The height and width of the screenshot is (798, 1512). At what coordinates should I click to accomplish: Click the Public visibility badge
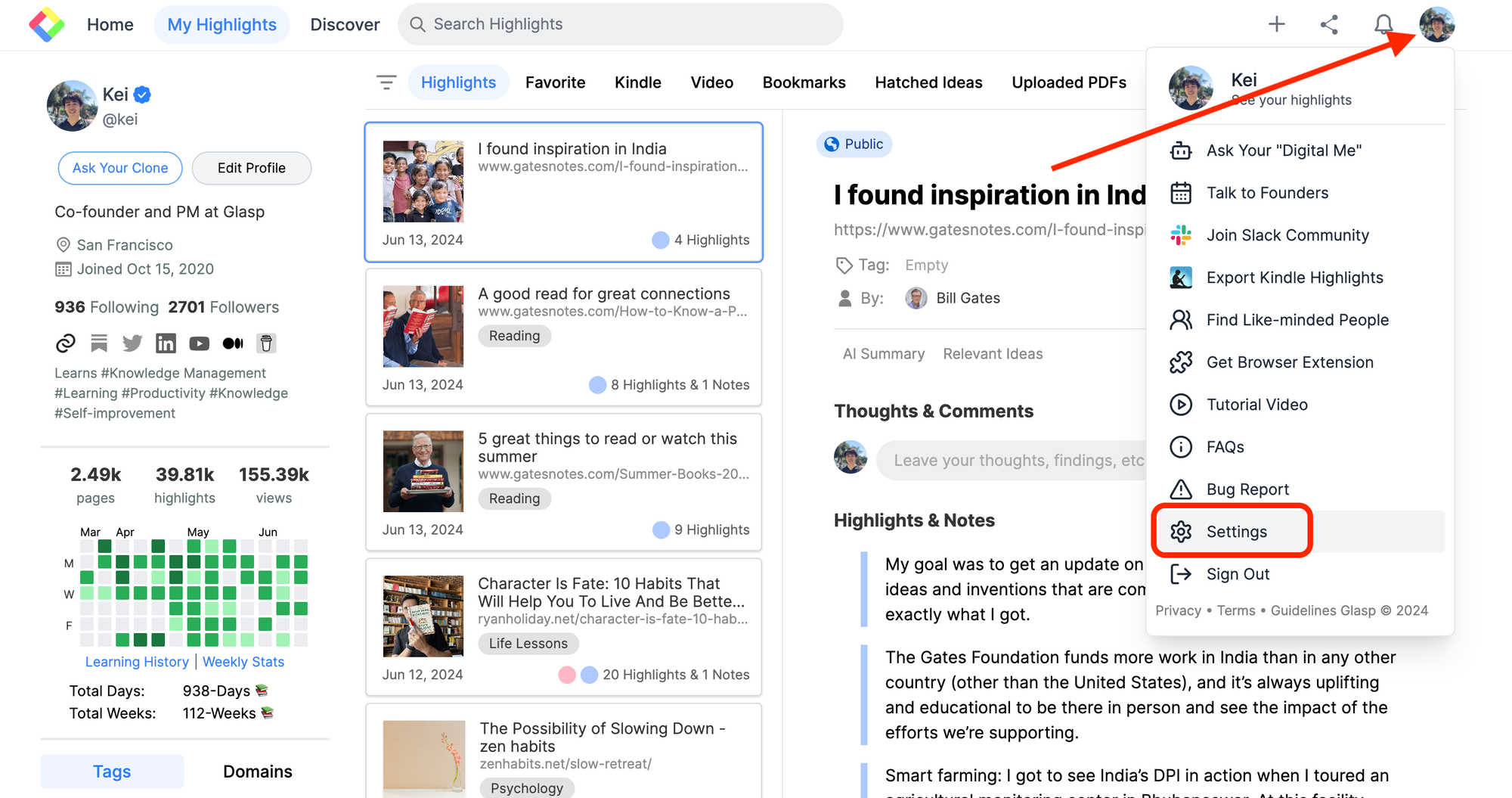(x=854, y=144)
